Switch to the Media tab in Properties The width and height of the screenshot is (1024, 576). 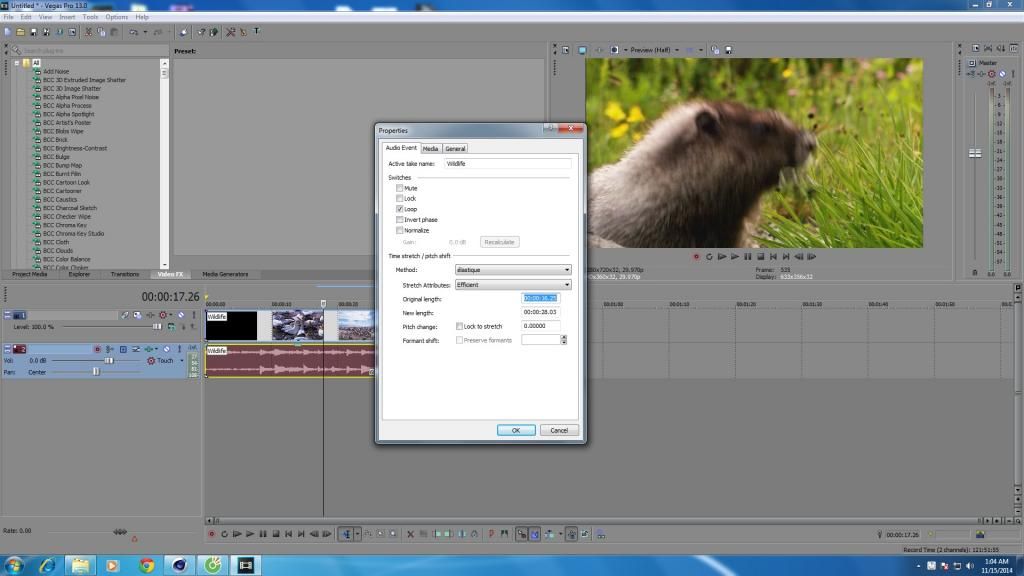coord(430,149)
